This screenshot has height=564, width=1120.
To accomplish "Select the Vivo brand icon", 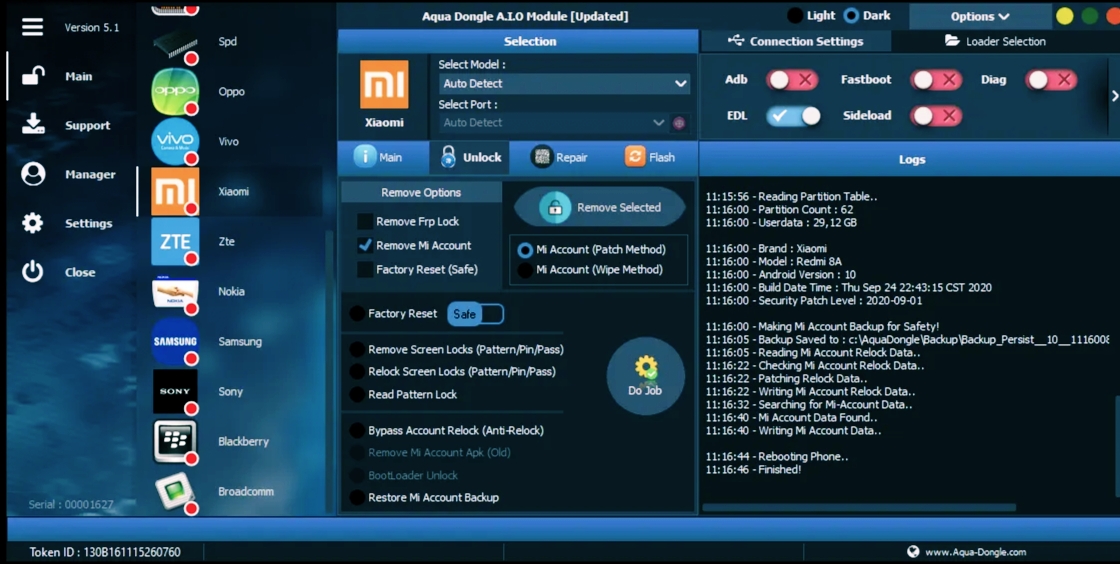I will tap(175, 141).
